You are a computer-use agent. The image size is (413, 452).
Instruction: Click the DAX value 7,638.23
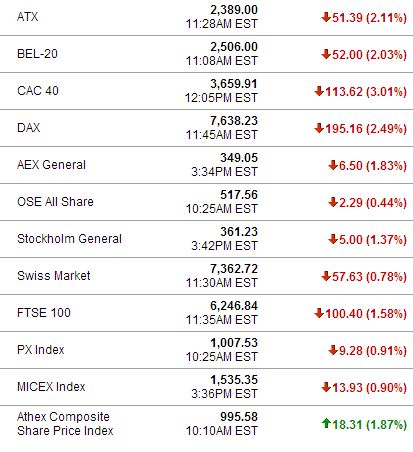tap(234, 121)
